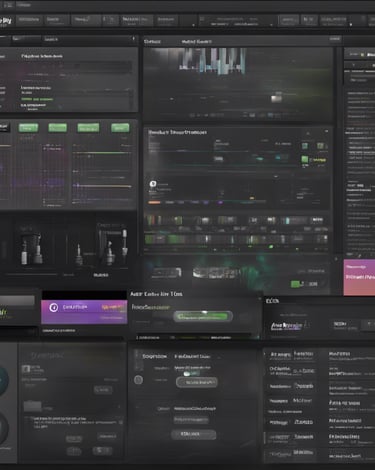Click the first tab label in the center panel header
The width and height of the screenshot is (375, 470).
[x=152, y=42]
